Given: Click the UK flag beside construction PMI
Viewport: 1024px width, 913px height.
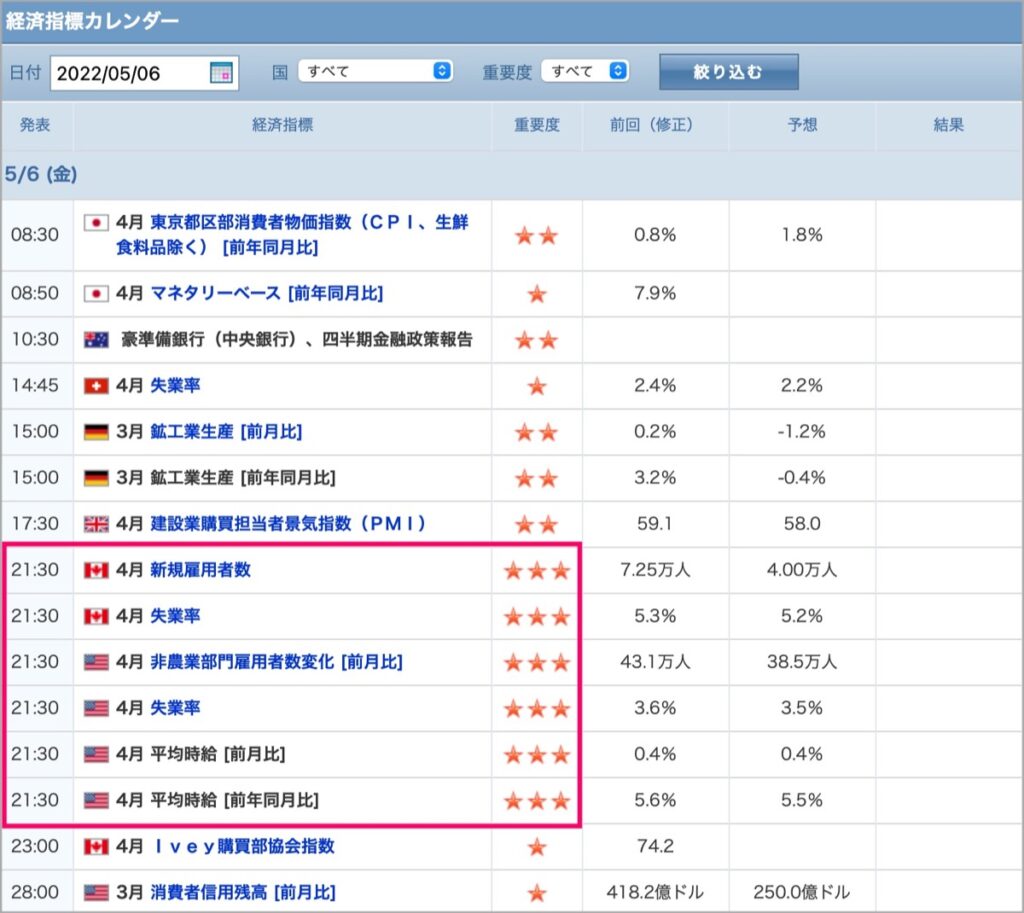Looking at the screenshot, I should click(96, 524).
